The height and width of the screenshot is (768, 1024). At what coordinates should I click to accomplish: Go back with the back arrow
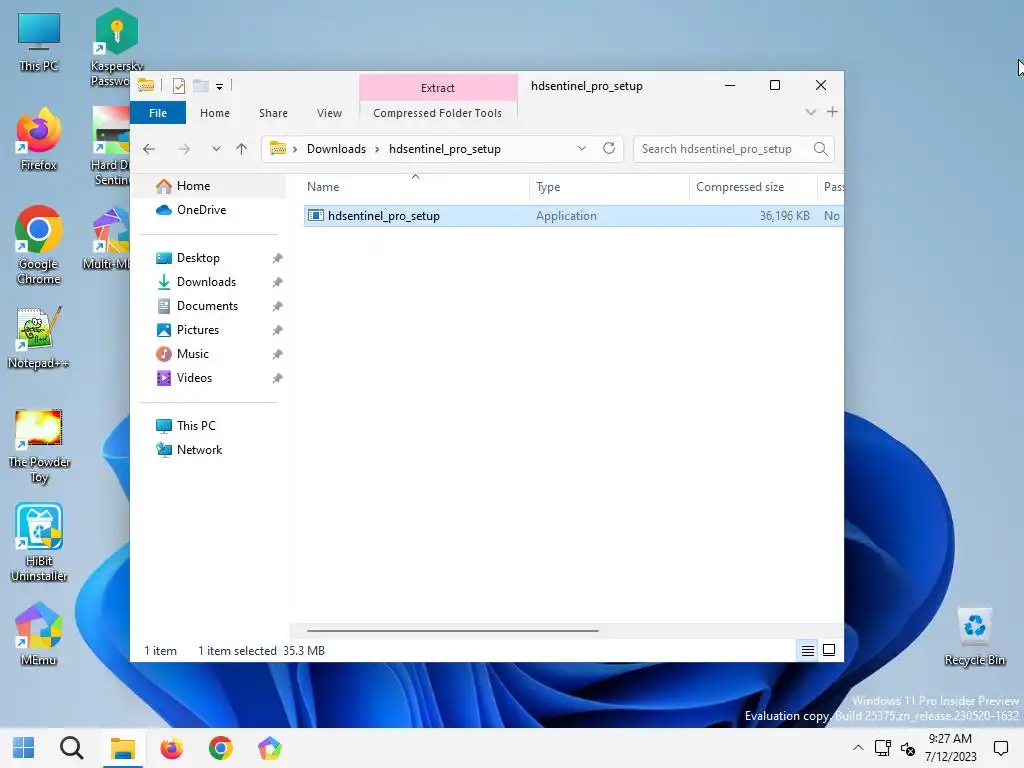click(149, 149)
